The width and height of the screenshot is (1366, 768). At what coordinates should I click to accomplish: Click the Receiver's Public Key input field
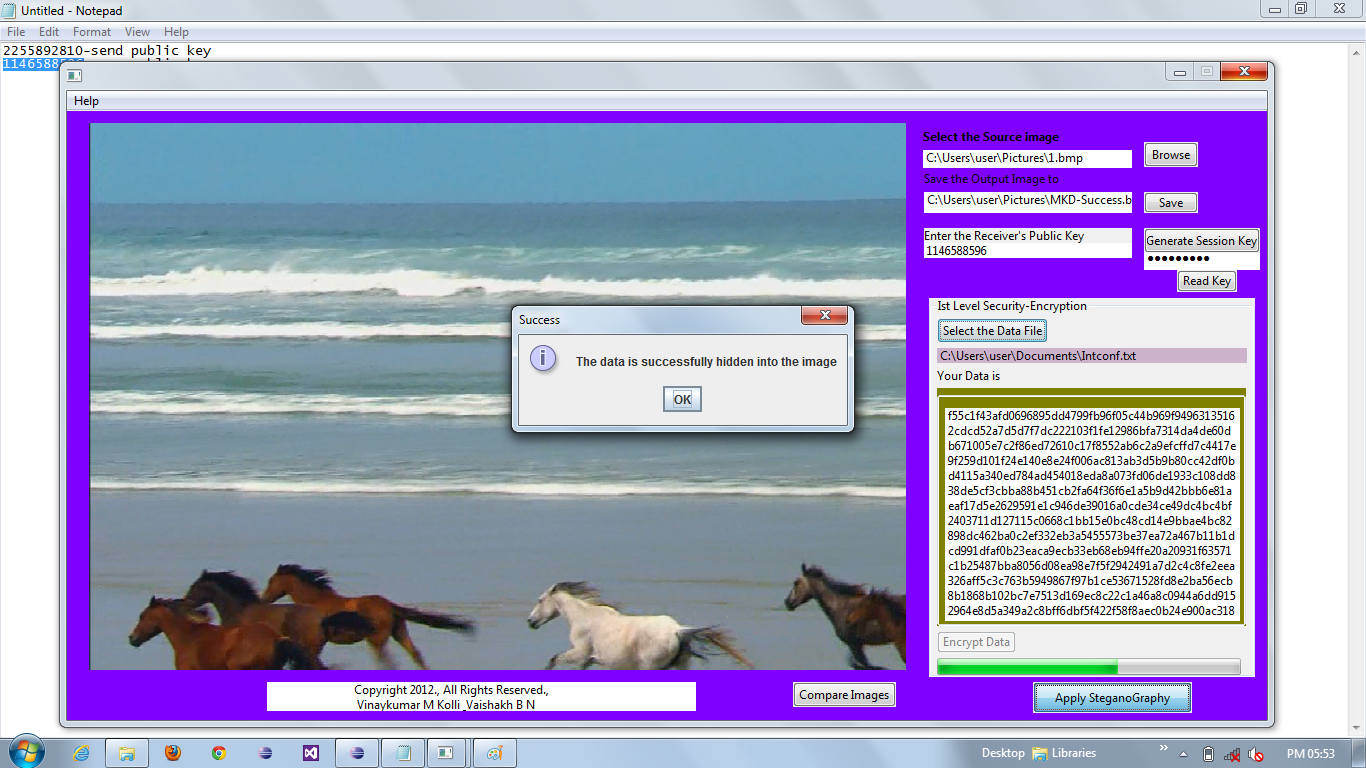[x=1028, y=250]
